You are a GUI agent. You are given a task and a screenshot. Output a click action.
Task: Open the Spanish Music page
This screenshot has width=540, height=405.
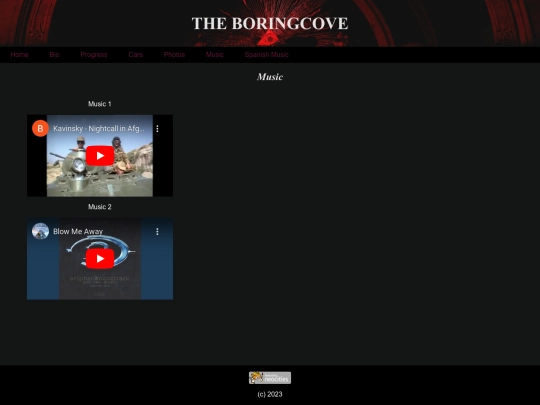click(x=267, y=55)
